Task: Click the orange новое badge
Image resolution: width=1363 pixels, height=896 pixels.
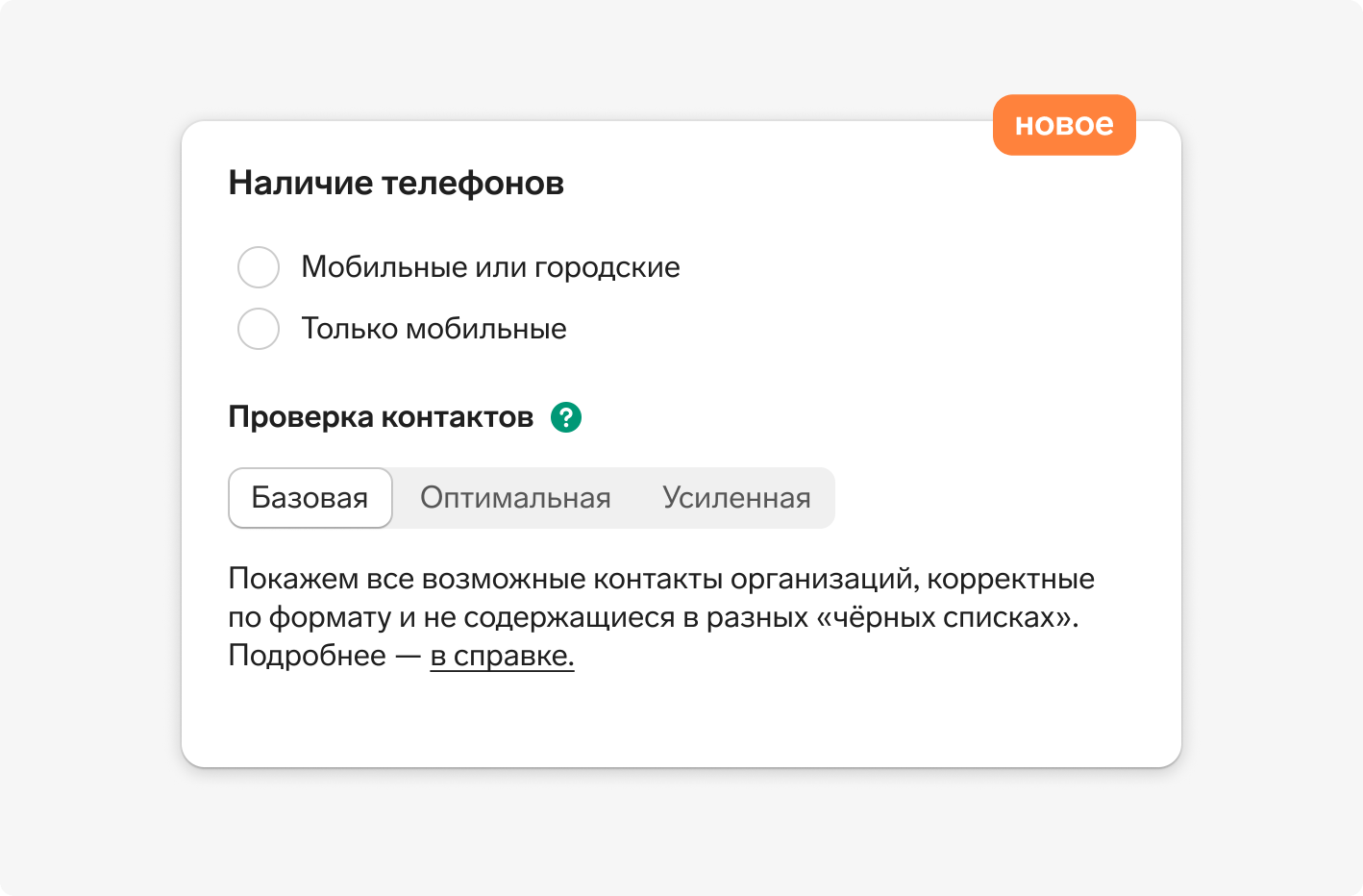Action: (1064, 125)
